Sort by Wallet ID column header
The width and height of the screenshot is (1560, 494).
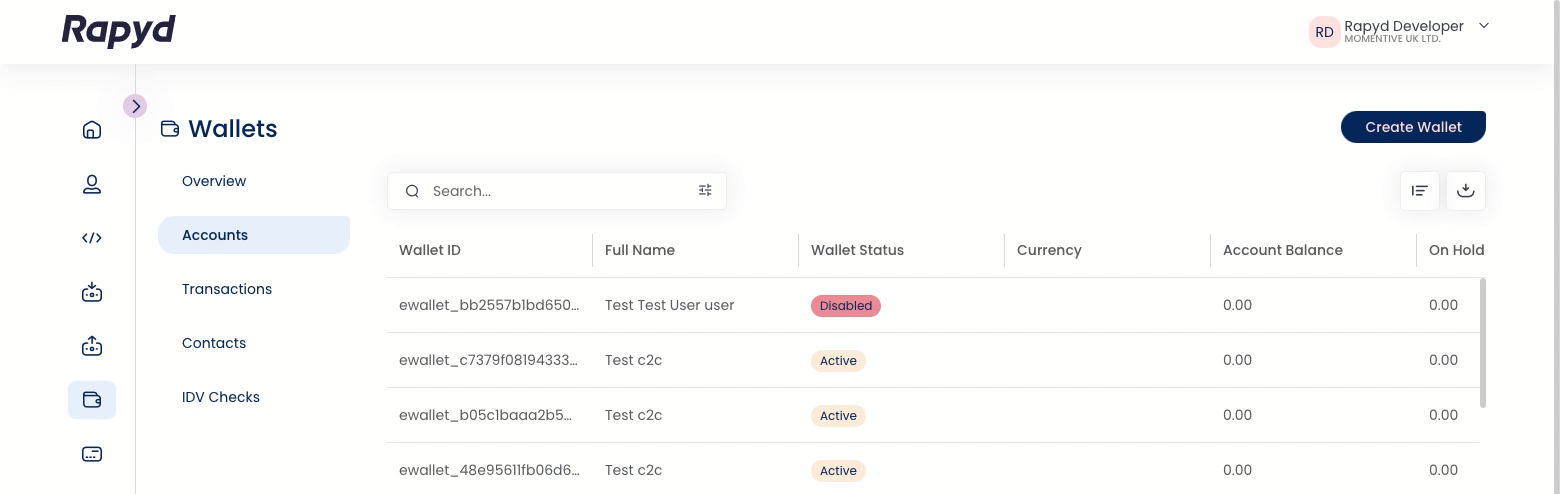[430, 250]
